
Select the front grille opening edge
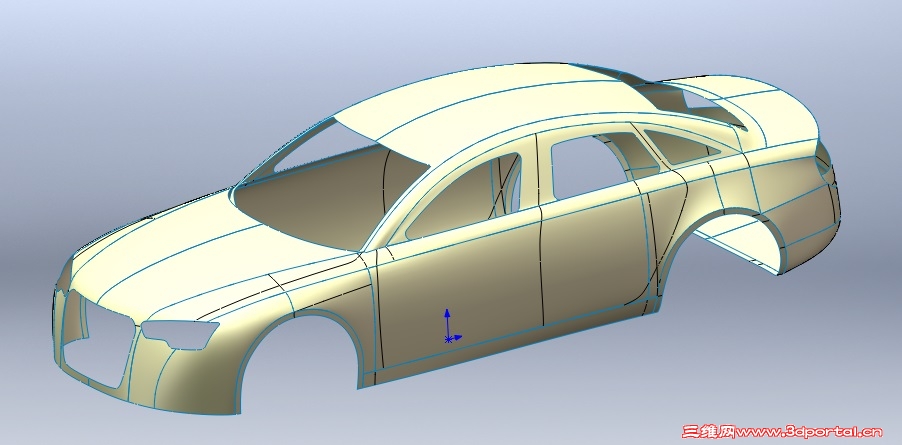point(100,344)
